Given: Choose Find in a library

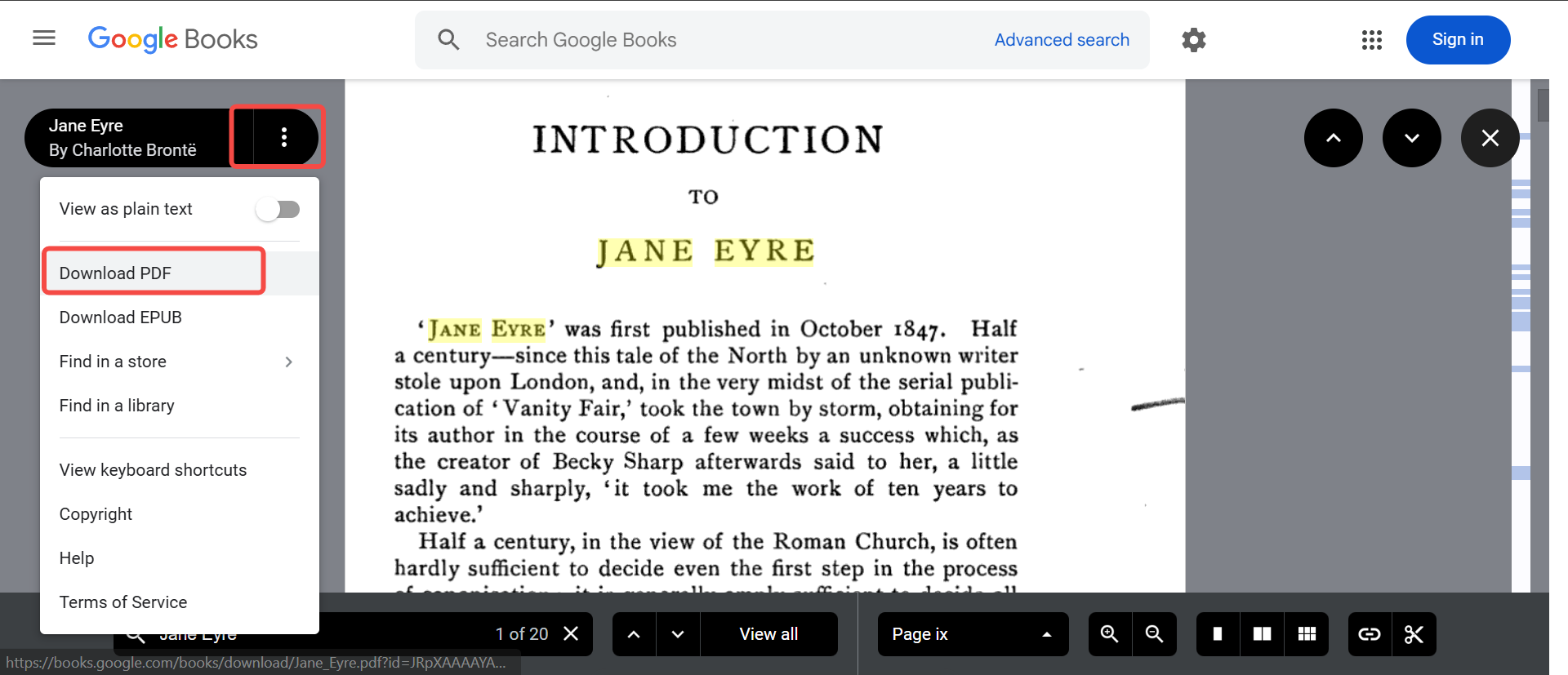Looking at the screenshot, I should pyautogui.click(x=180, y=406).
